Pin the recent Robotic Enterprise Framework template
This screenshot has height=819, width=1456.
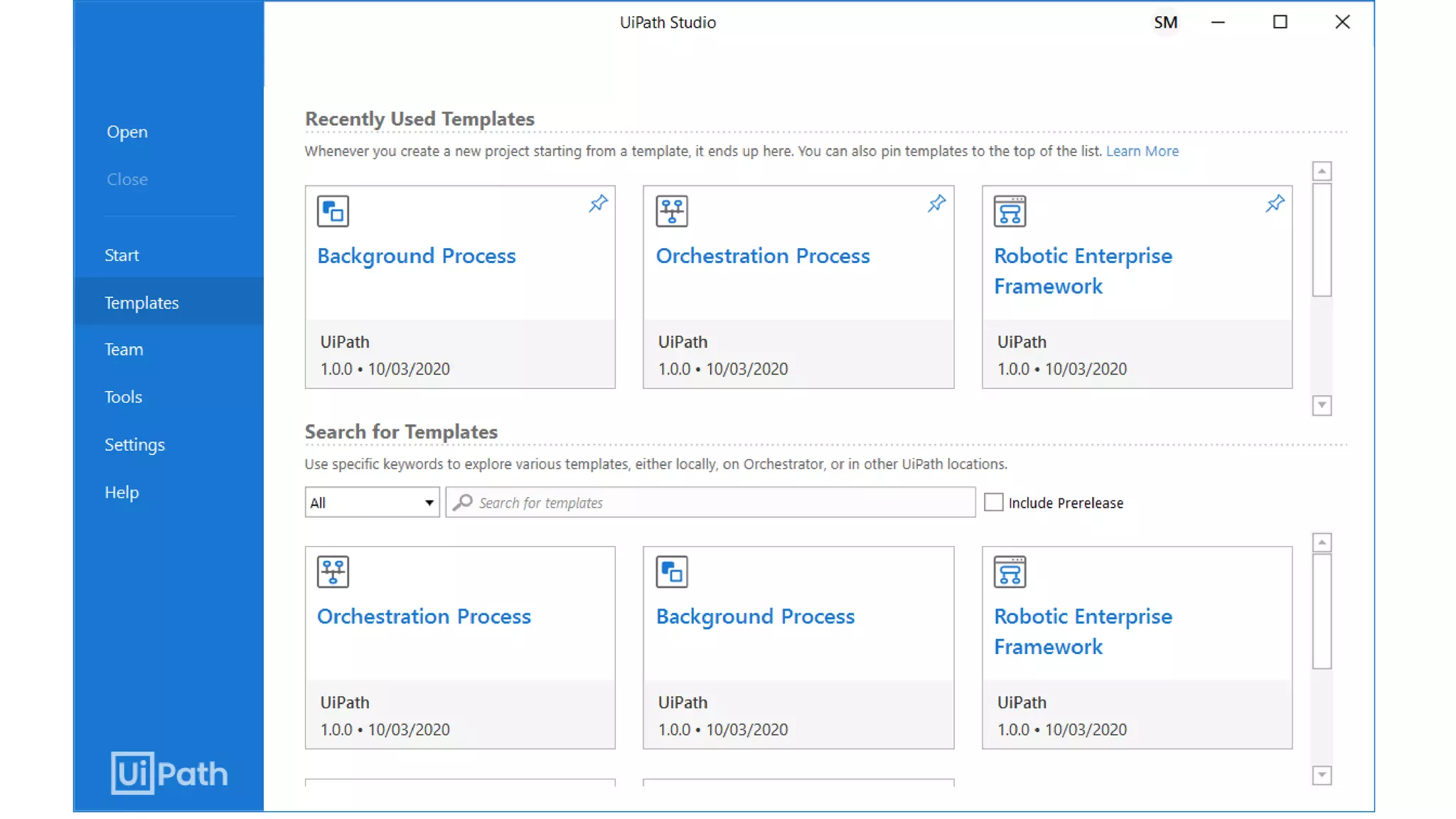pos(1275,203)
